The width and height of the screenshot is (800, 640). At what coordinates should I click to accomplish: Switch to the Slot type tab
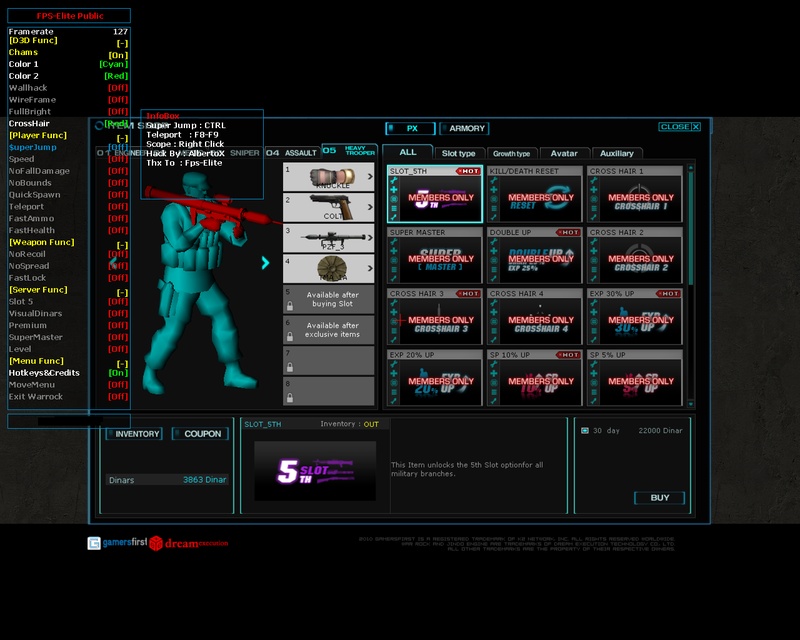coord(459,153)
